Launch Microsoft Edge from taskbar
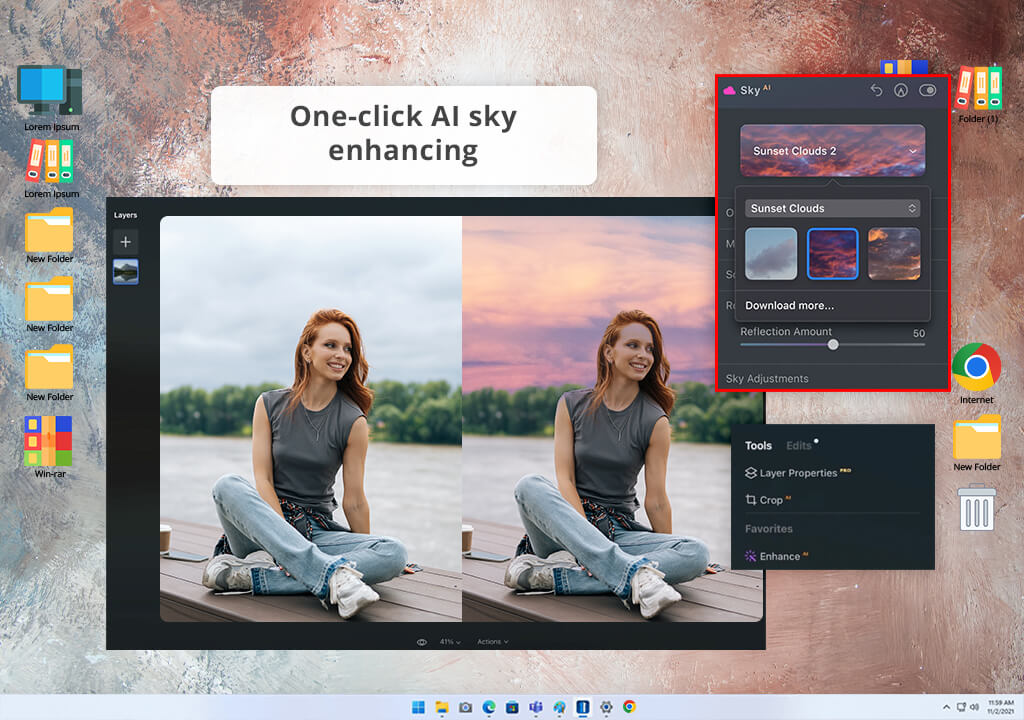 [489, 707]
